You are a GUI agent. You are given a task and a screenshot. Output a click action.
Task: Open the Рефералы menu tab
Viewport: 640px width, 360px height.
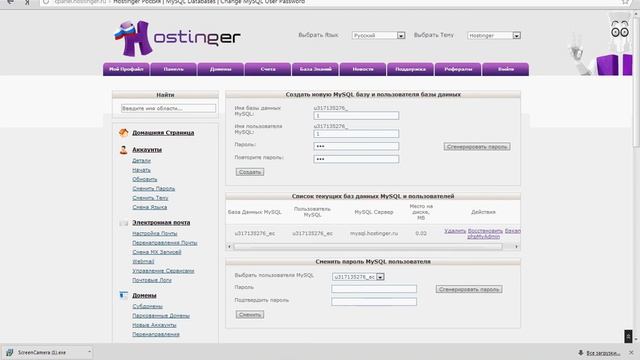pos(458,69)
